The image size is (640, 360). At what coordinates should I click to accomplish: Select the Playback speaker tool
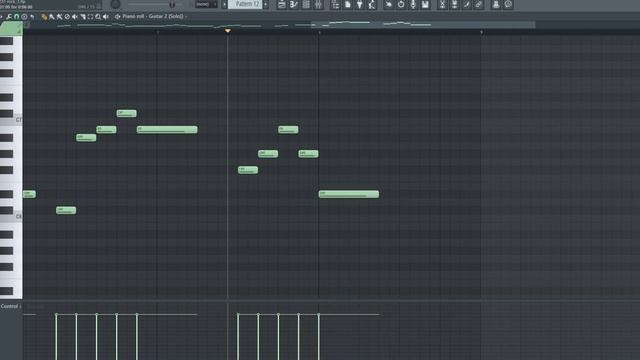(106, 17)
